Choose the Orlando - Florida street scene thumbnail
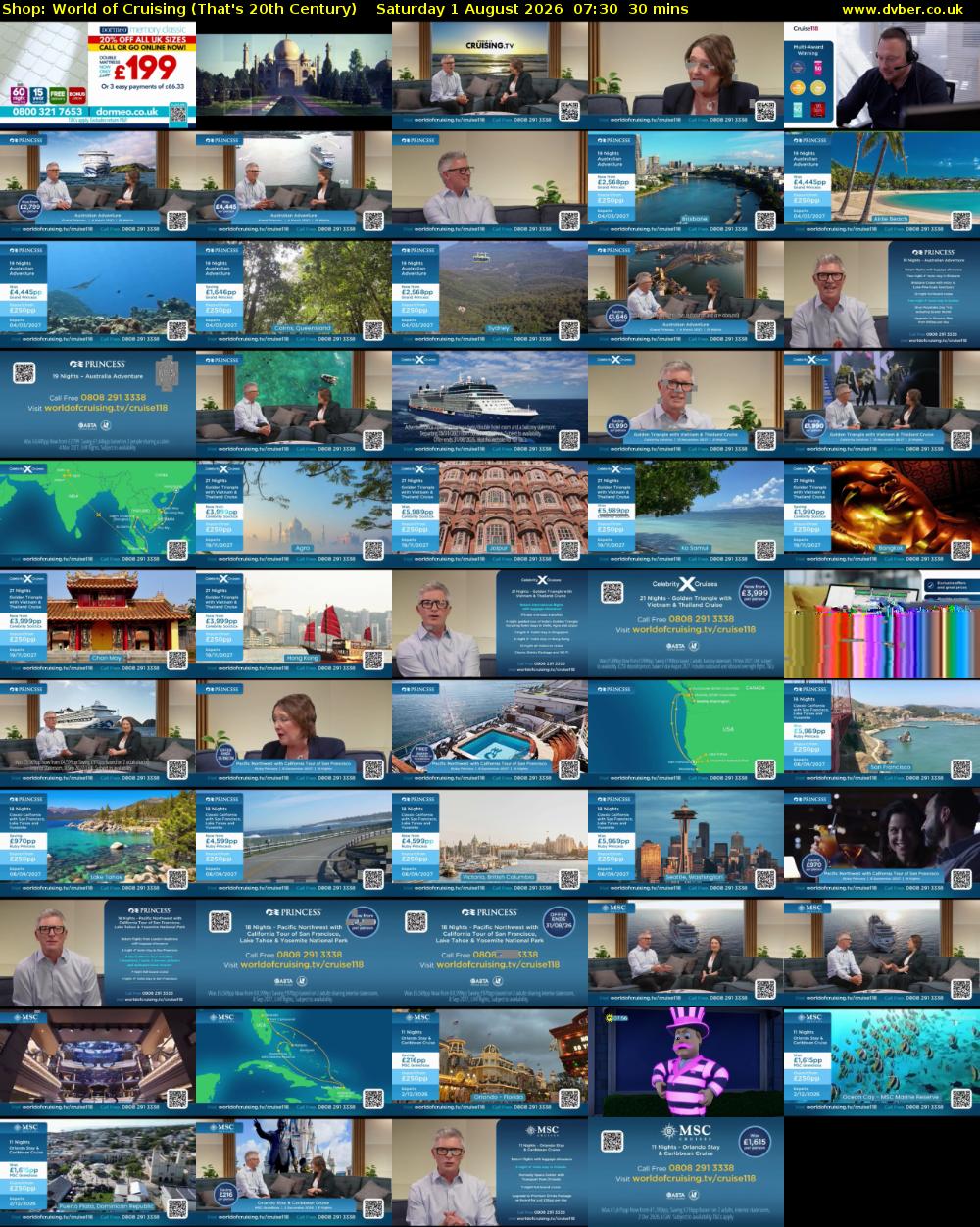The image size is (980, 1227). click(490, 1061)
